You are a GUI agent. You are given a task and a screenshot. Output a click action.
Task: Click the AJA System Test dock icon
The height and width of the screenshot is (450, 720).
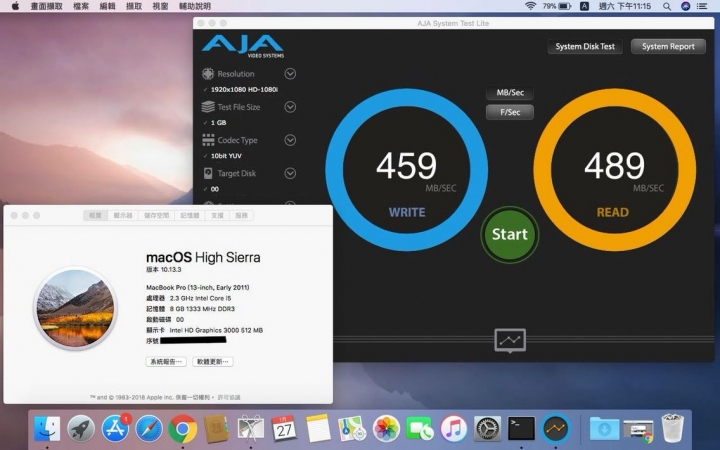(x=555, y=429)
